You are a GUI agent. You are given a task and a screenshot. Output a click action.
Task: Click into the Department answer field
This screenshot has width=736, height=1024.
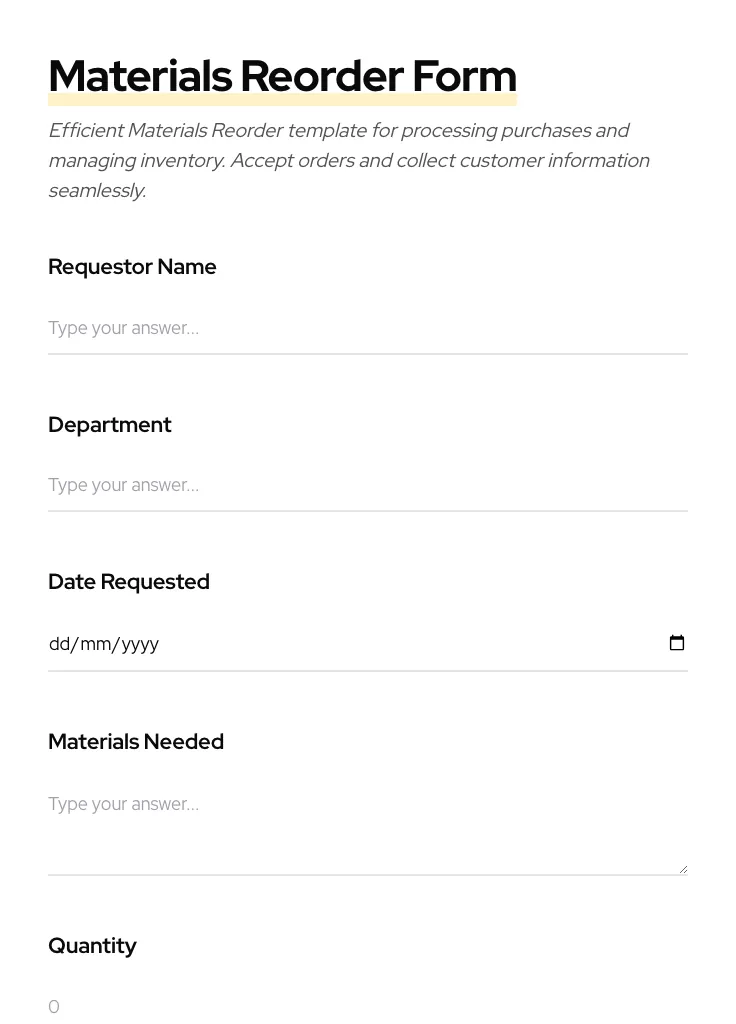click(367, 485)
